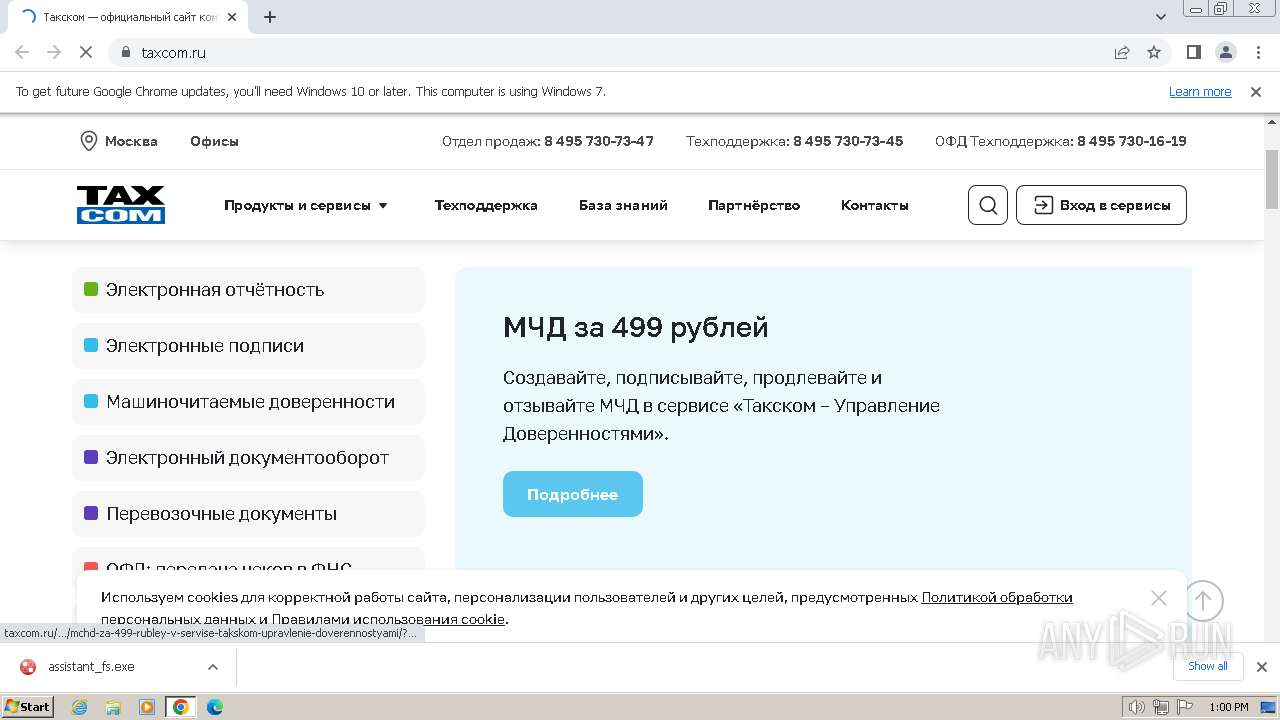This screenshot has width=1280, height=720.
Task: Click Show all downloads
Action: click(x=1208, y=666)
